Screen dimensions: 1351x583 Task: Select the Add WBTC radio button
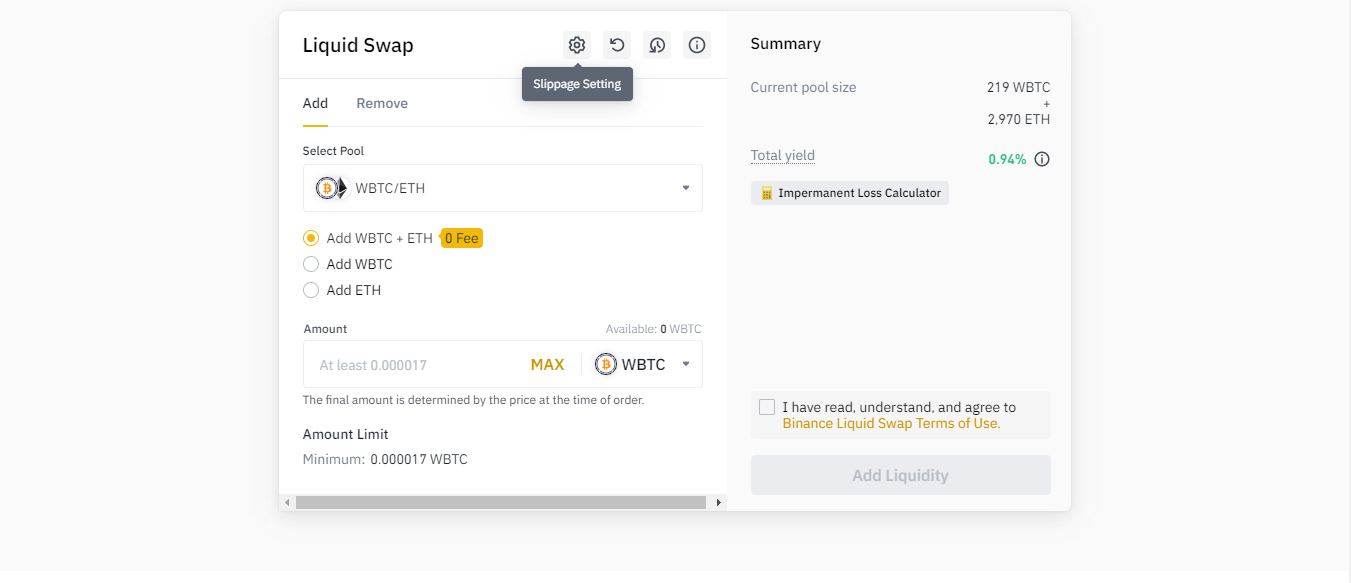point(311,264)
